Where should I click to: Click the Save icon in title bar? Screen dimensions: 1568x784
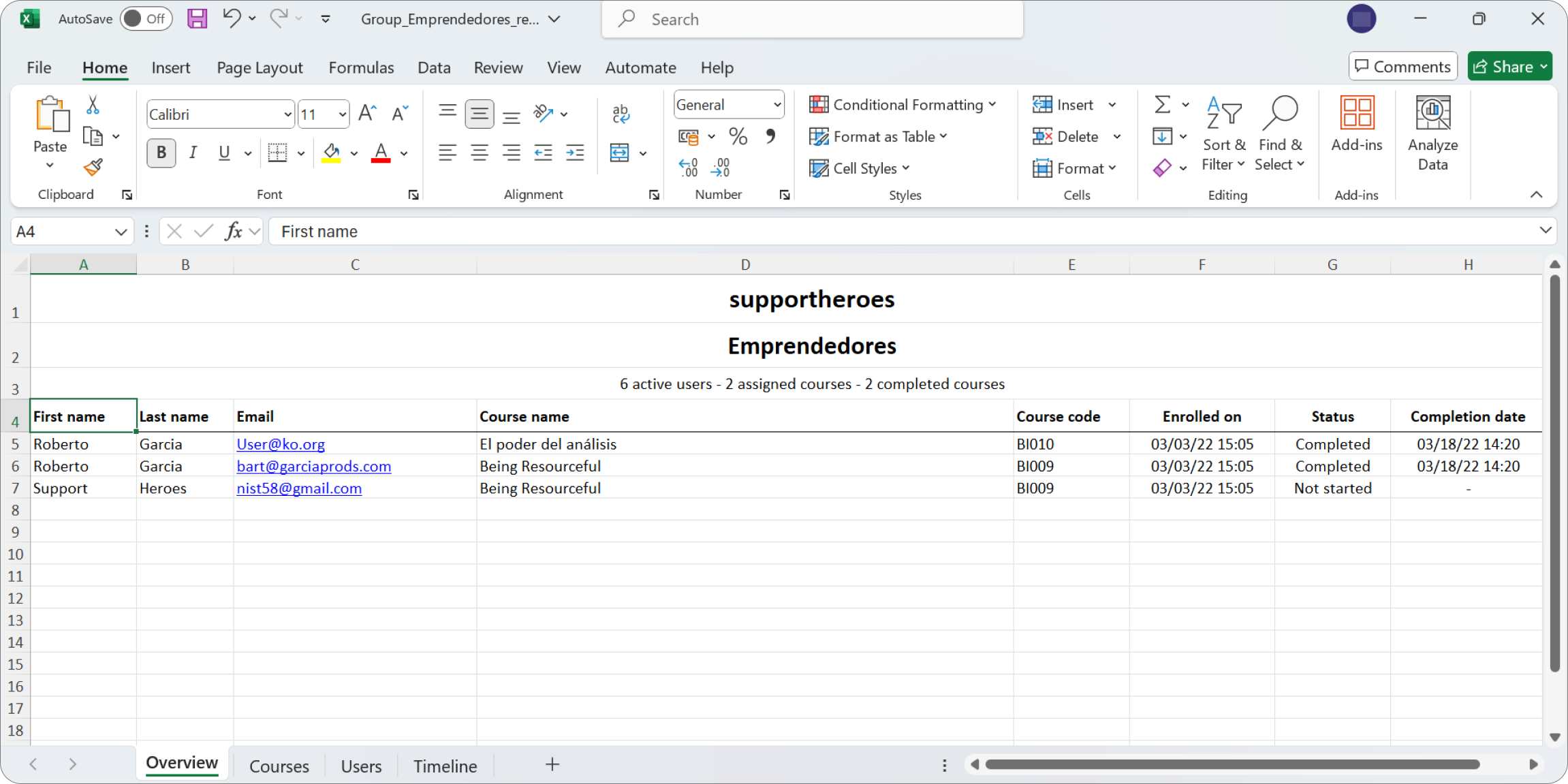[197, 18]
